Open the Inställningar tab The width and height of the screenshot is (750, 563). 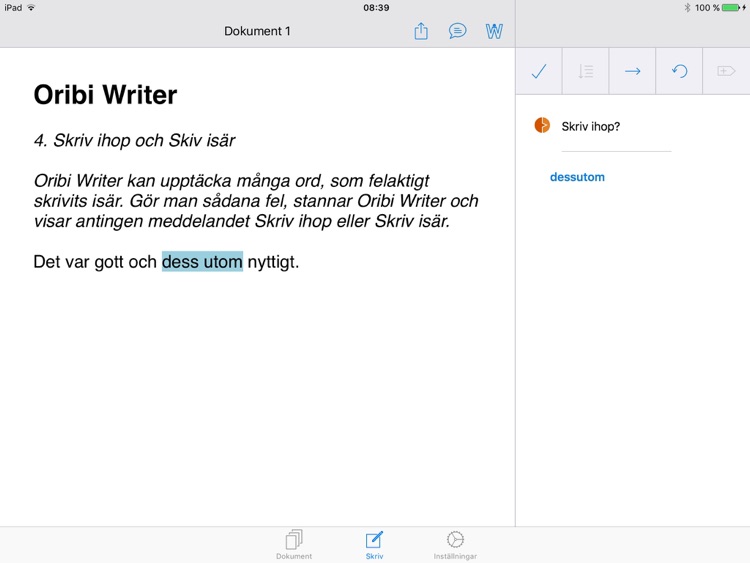455,545
